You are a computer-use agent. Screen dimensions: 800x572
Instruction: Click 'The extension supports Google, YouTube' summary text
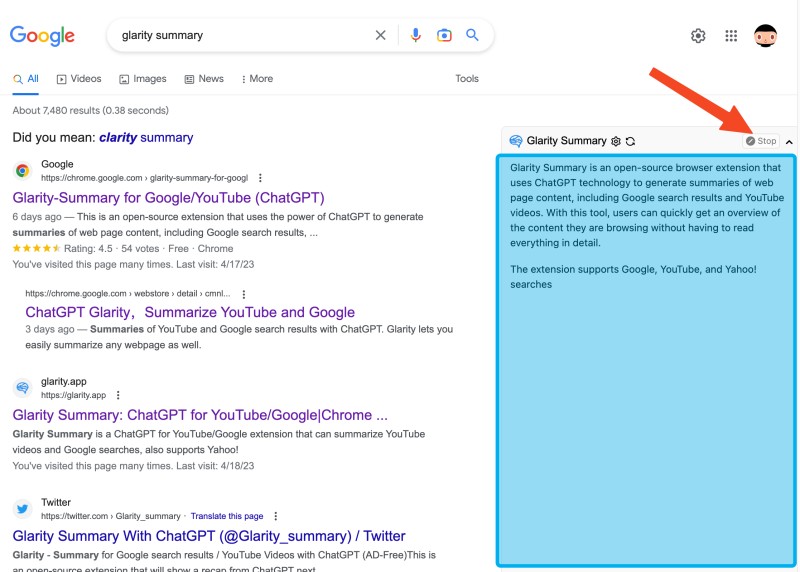(633, 277)
